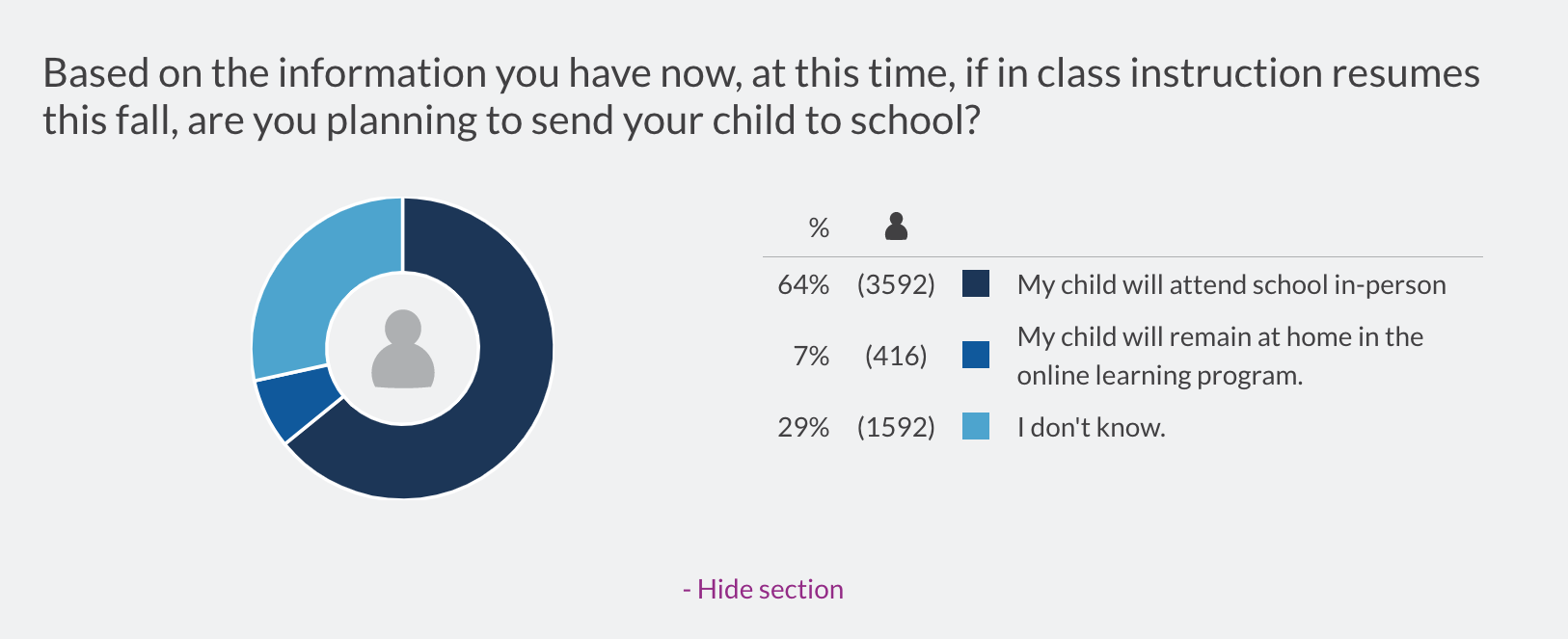Click the percent column header symbol
The height and width of the screenshot is (639, 1568).
click(x=819, y=227)
